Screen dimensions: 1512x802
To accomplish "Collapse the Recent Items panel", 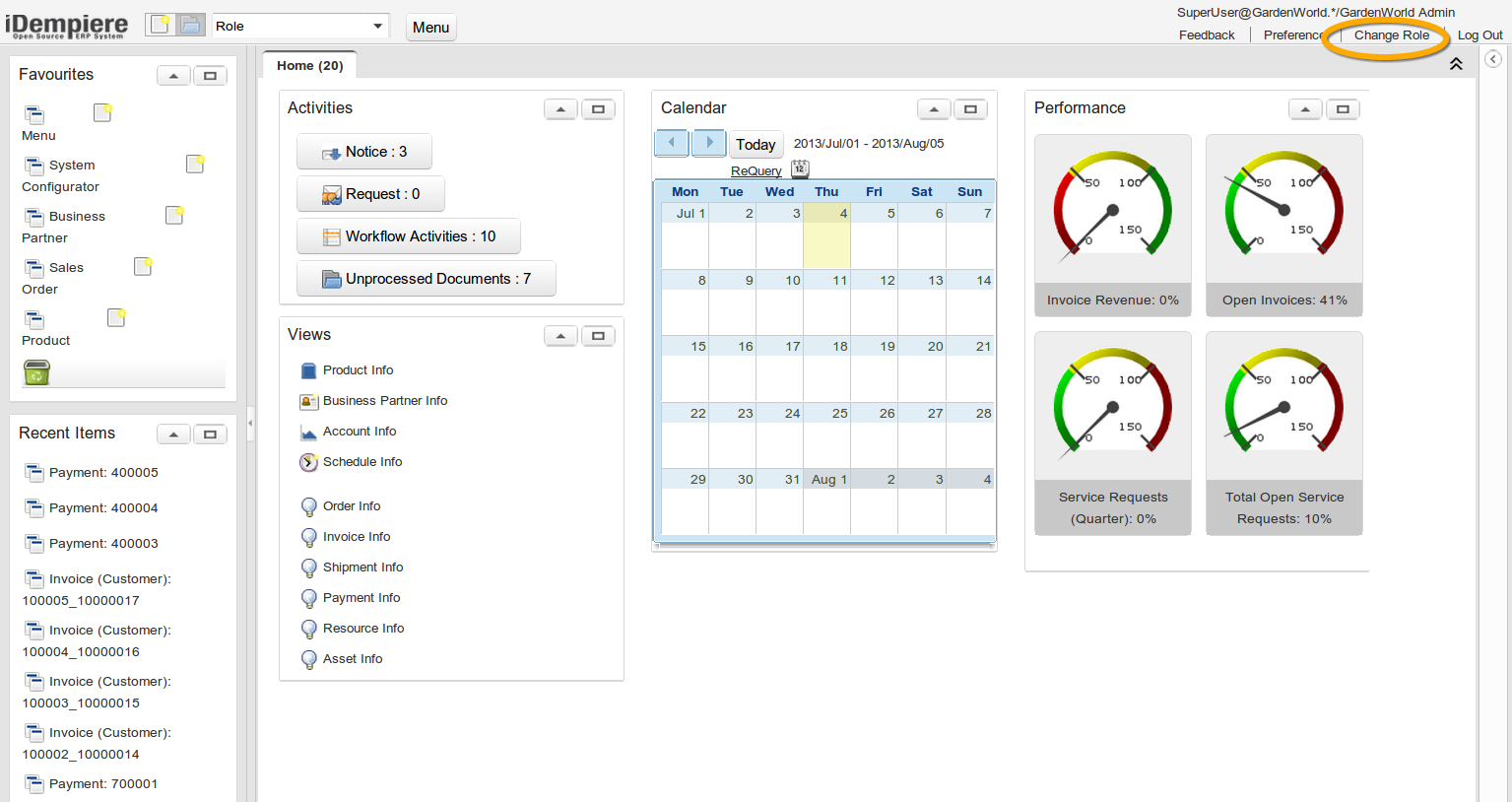I will click(173, 434).
